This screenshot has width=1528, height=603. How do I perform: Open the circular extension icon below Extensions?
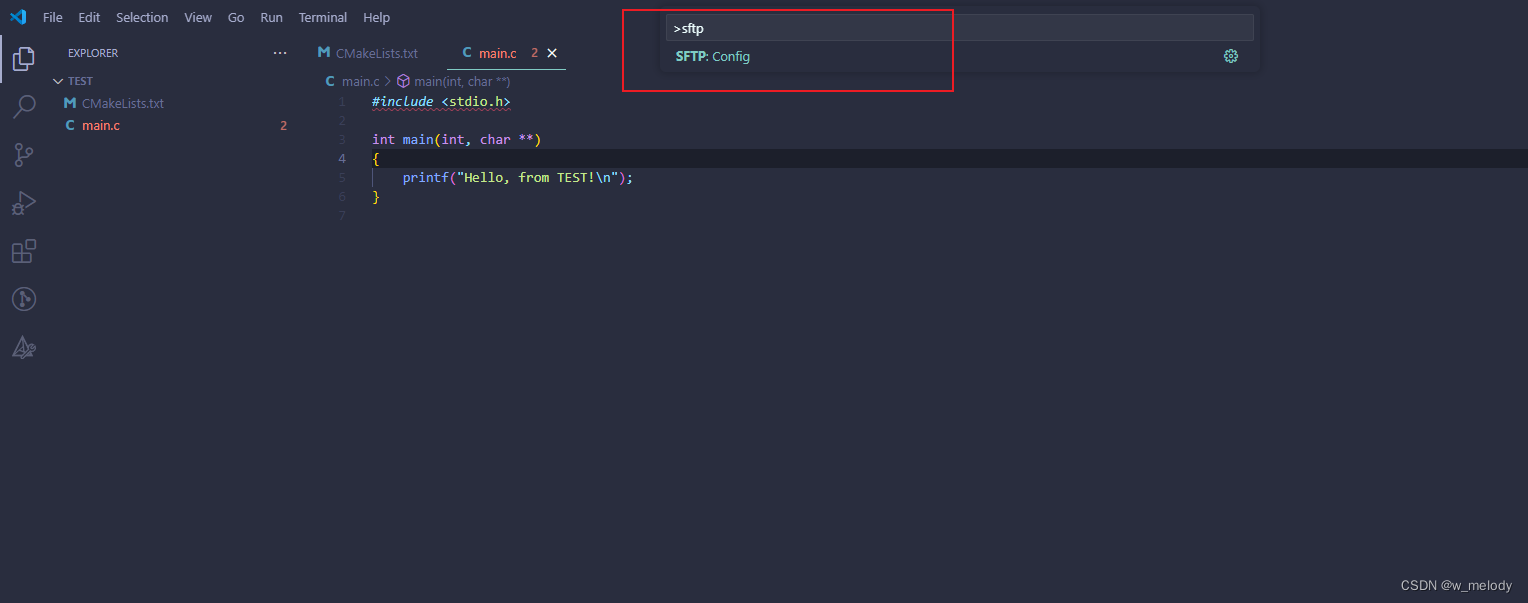(23, 298)
